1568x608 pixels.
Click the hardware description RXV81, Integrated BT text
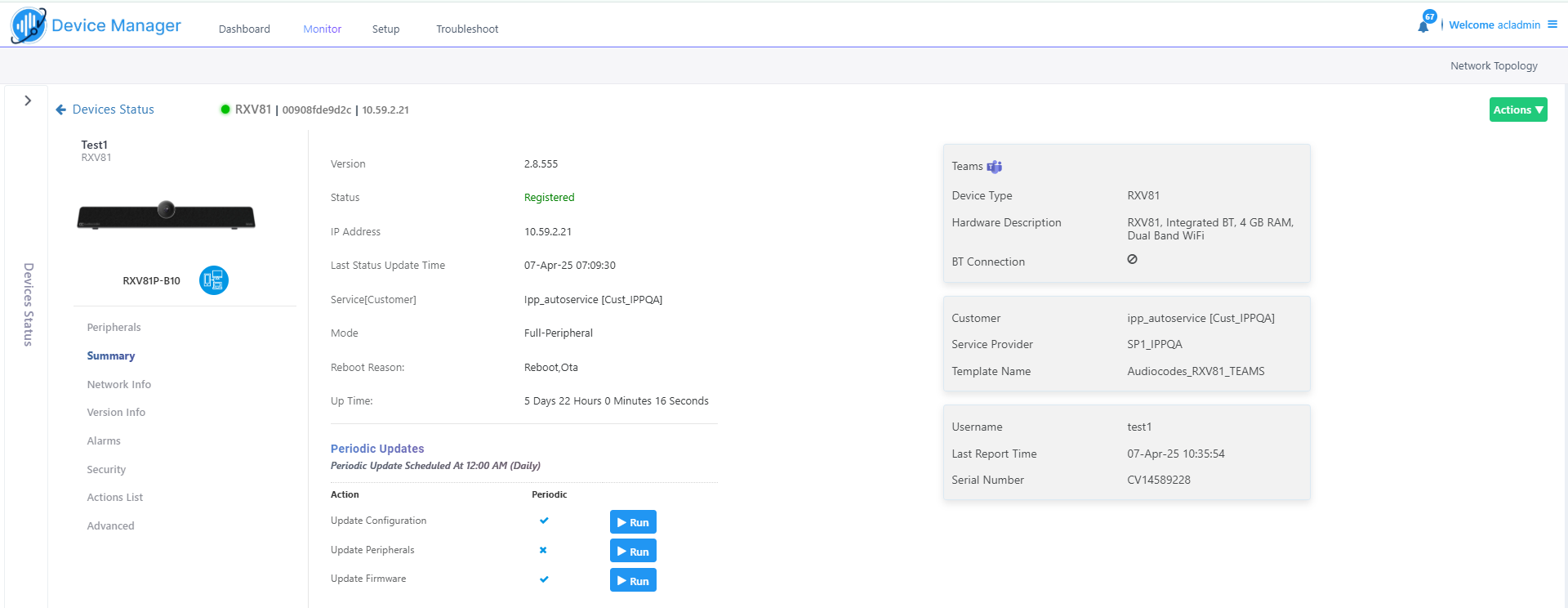[x=1210, y=229]
